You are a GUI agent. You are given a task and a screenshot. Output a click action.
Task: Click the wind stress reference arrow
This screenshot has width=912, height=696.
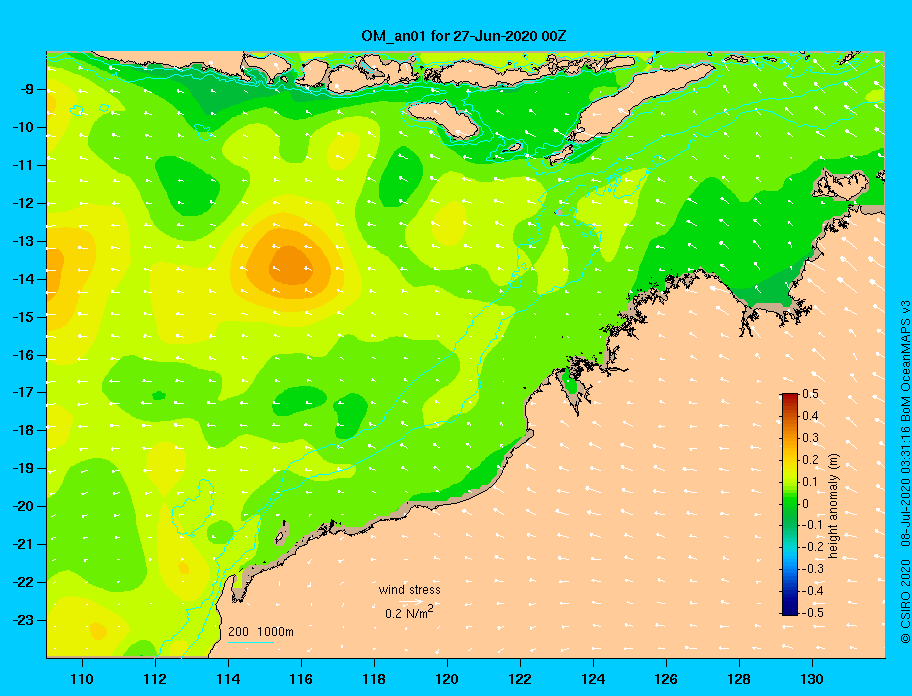[x=411, y=601]
